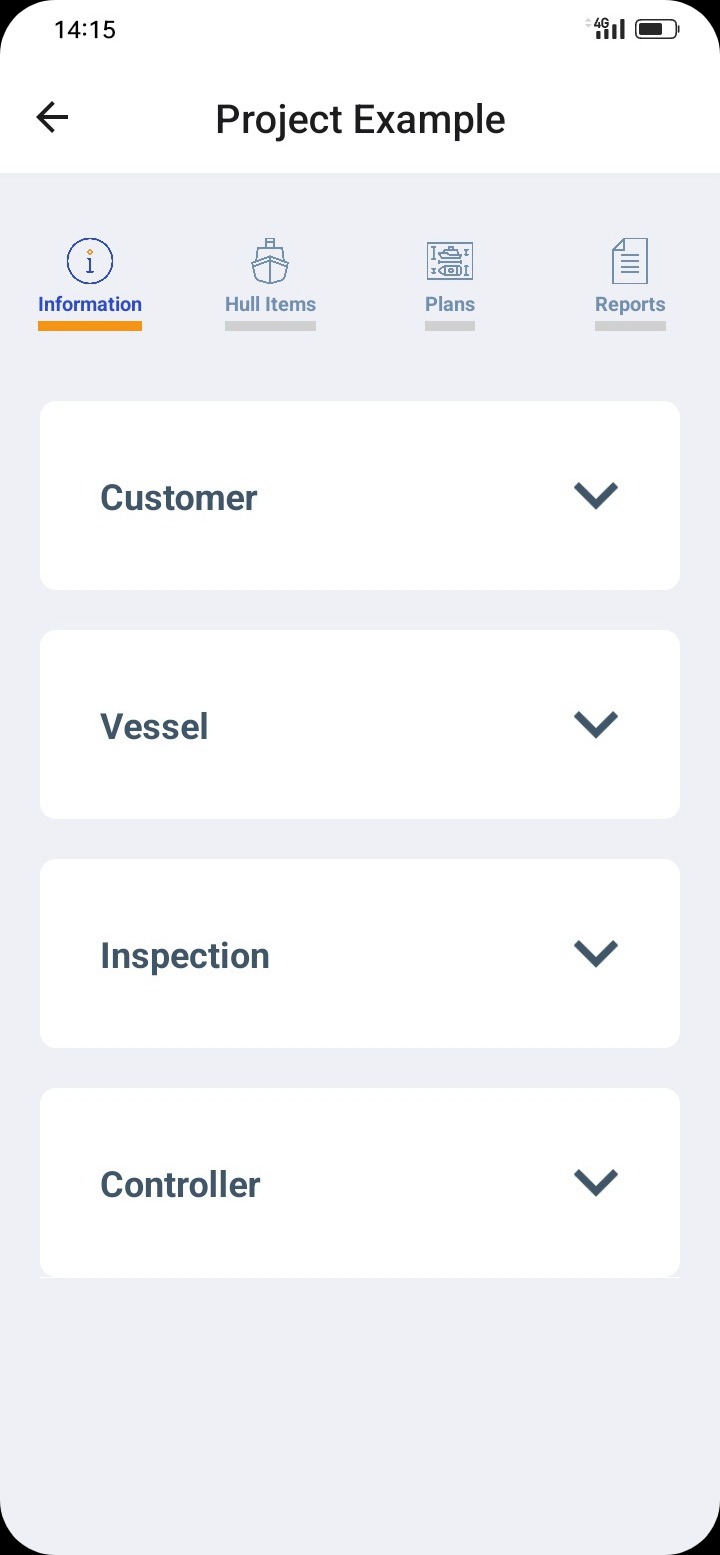Tap the Reports document icon
The width and height of the screenshot is (720, 1555).
(630, 261)
